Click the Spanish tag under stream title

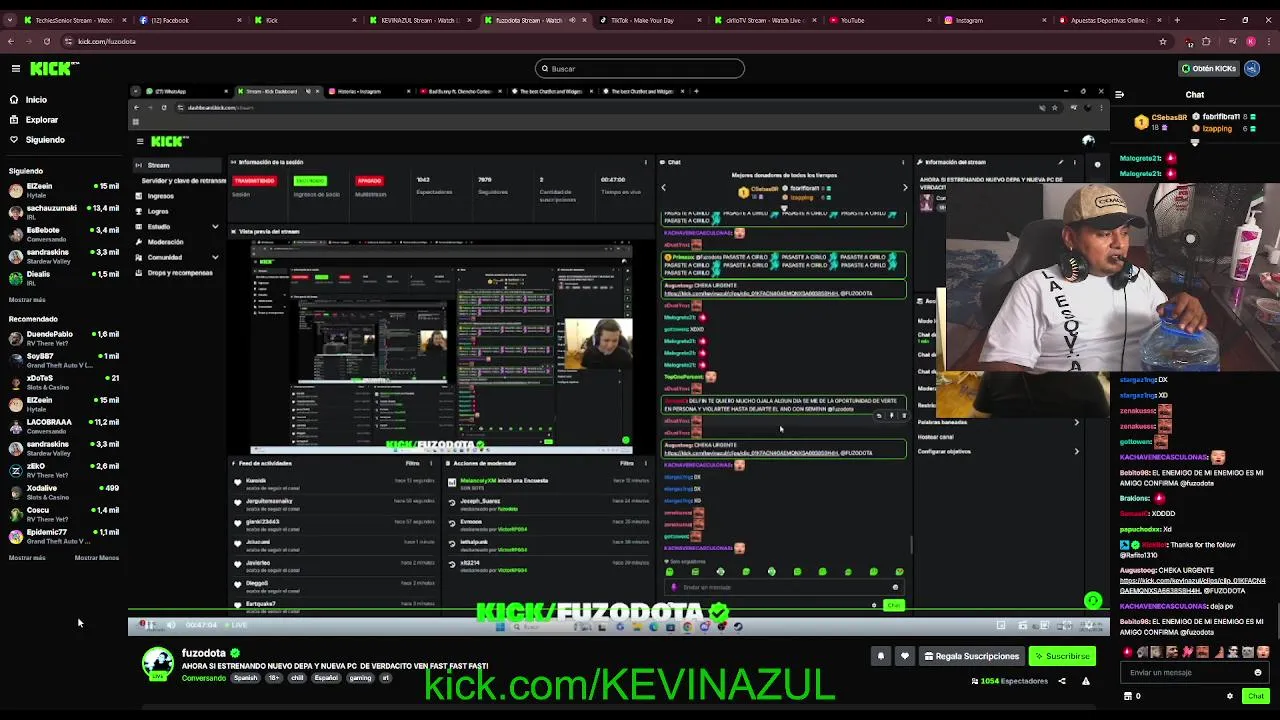click(246, 678)
